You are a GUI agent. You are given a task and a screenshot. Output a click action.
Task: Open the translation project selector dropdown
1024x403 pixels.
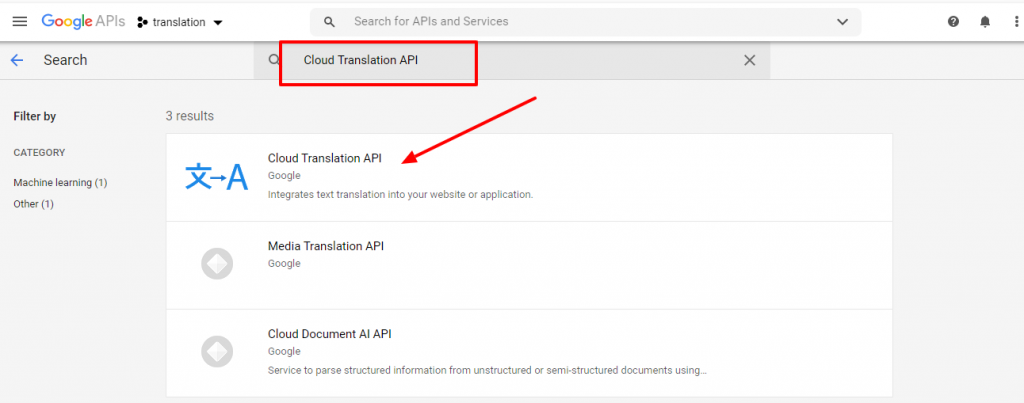180,22
